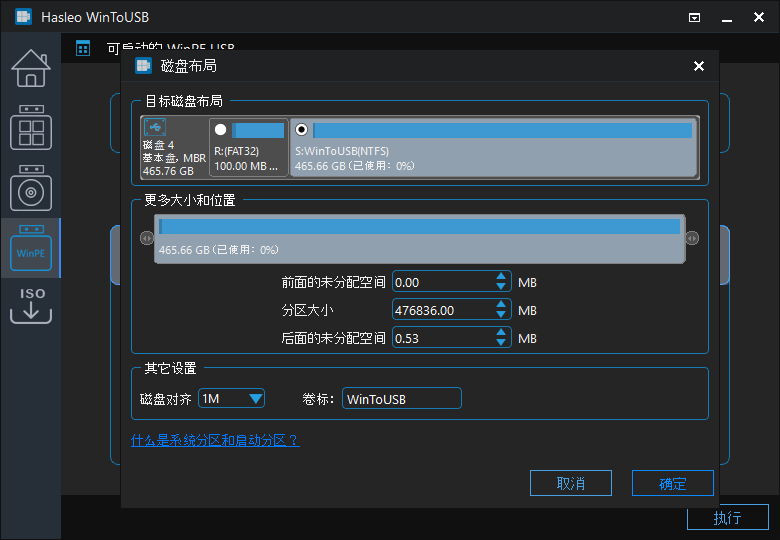Open the system and boot partition help link
Screen dimensions: 780x540
[x=215, y=440]
